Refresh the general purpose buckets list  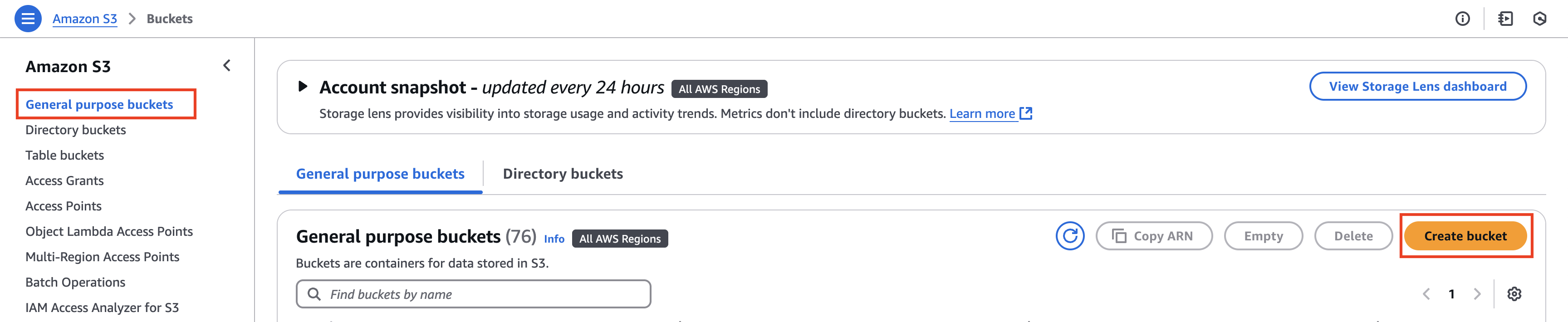(x=1069, y=236)
